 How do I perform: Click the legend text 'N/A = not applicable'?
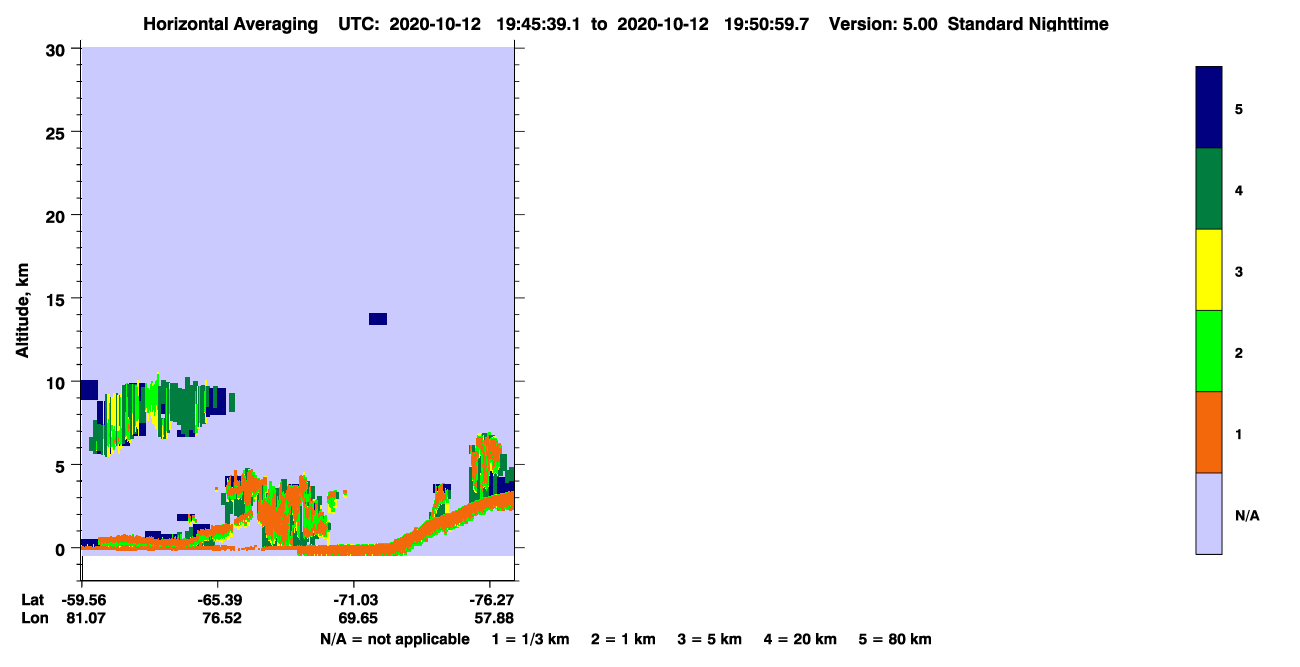pyautogui.click(x=395, y=640)
